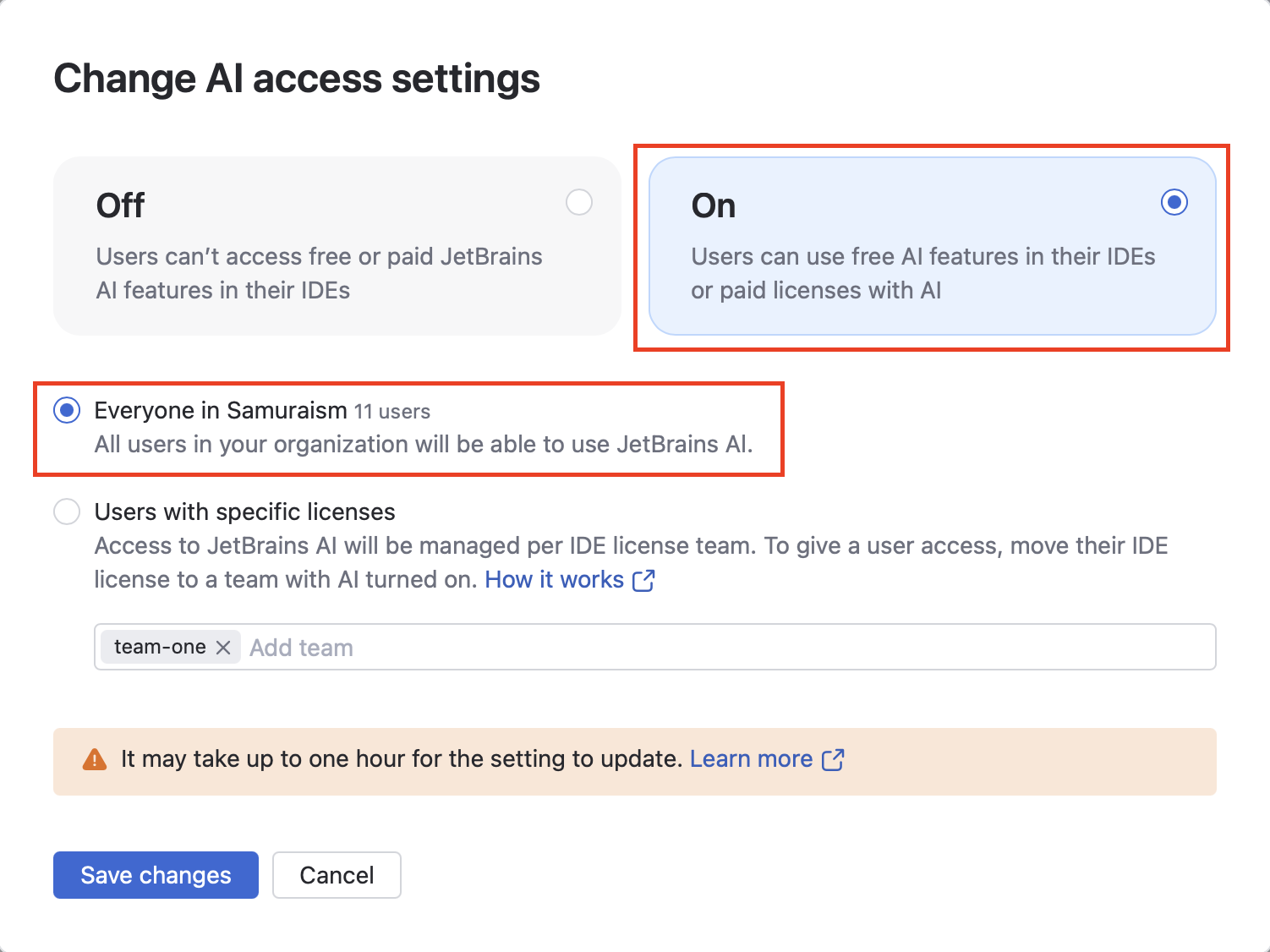Remove team-one using its X icon
The image size is (1270, 952).
point(223,648)
